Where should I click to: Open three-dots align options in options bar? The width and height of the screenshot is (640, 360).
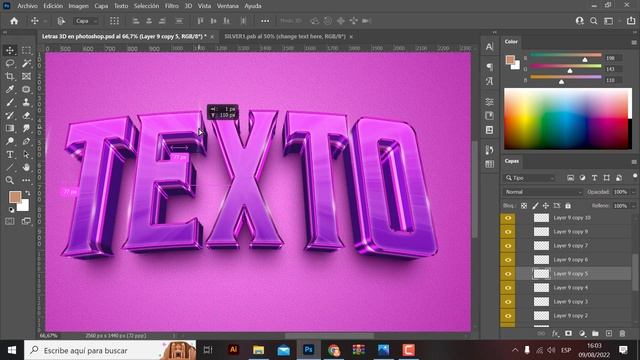point(265,21)
